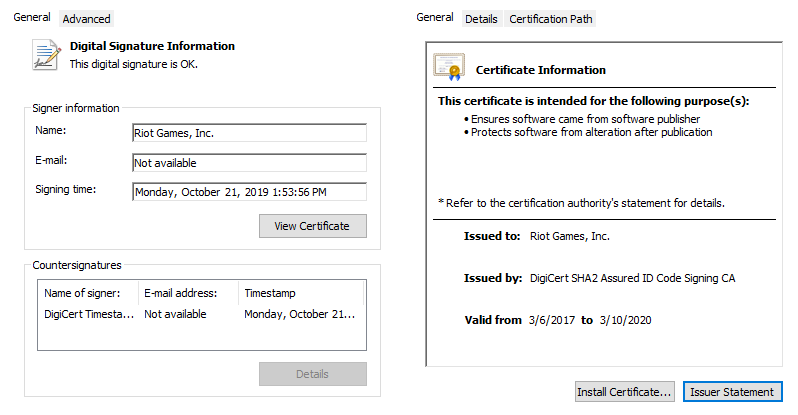Image resolution: width=798 pixels, height=415 pixels.
Task: Click the Certificate Information heading
Action: click(x=540, y=70)
